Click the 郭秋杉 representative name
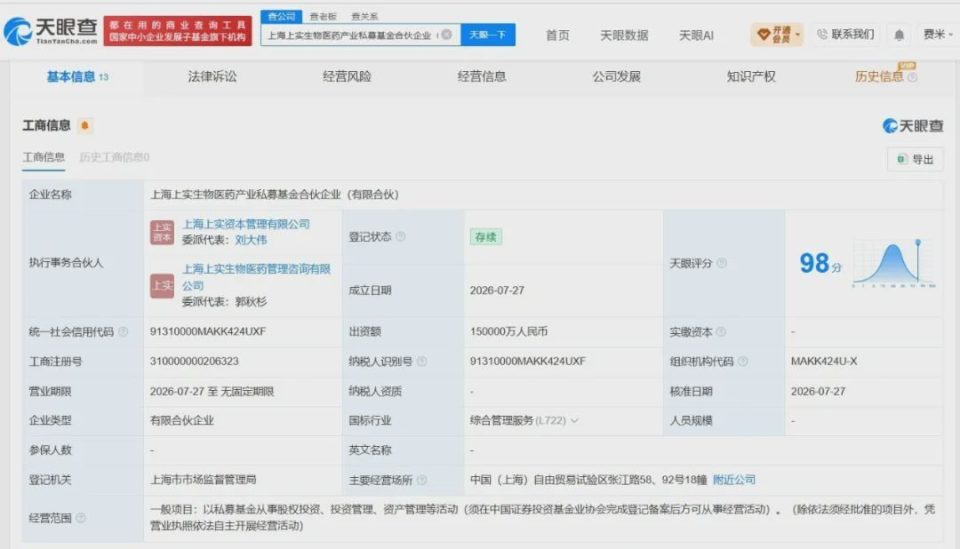The height and width of the screenshot is (549, 960). click(251, 302)
